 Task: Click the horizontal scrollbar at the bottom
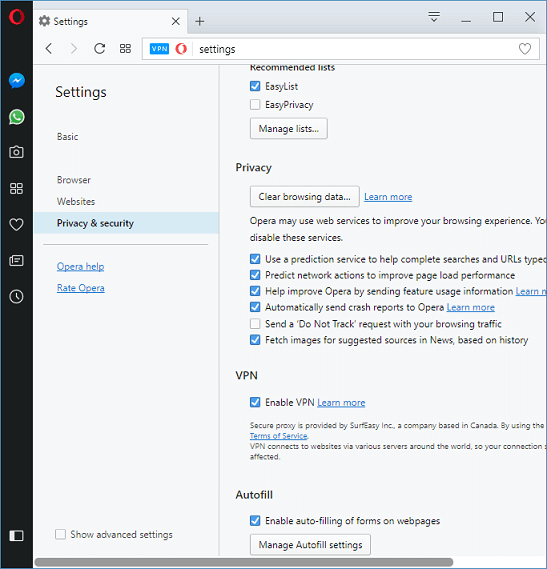pyautogui.click(x=244, y=562)
